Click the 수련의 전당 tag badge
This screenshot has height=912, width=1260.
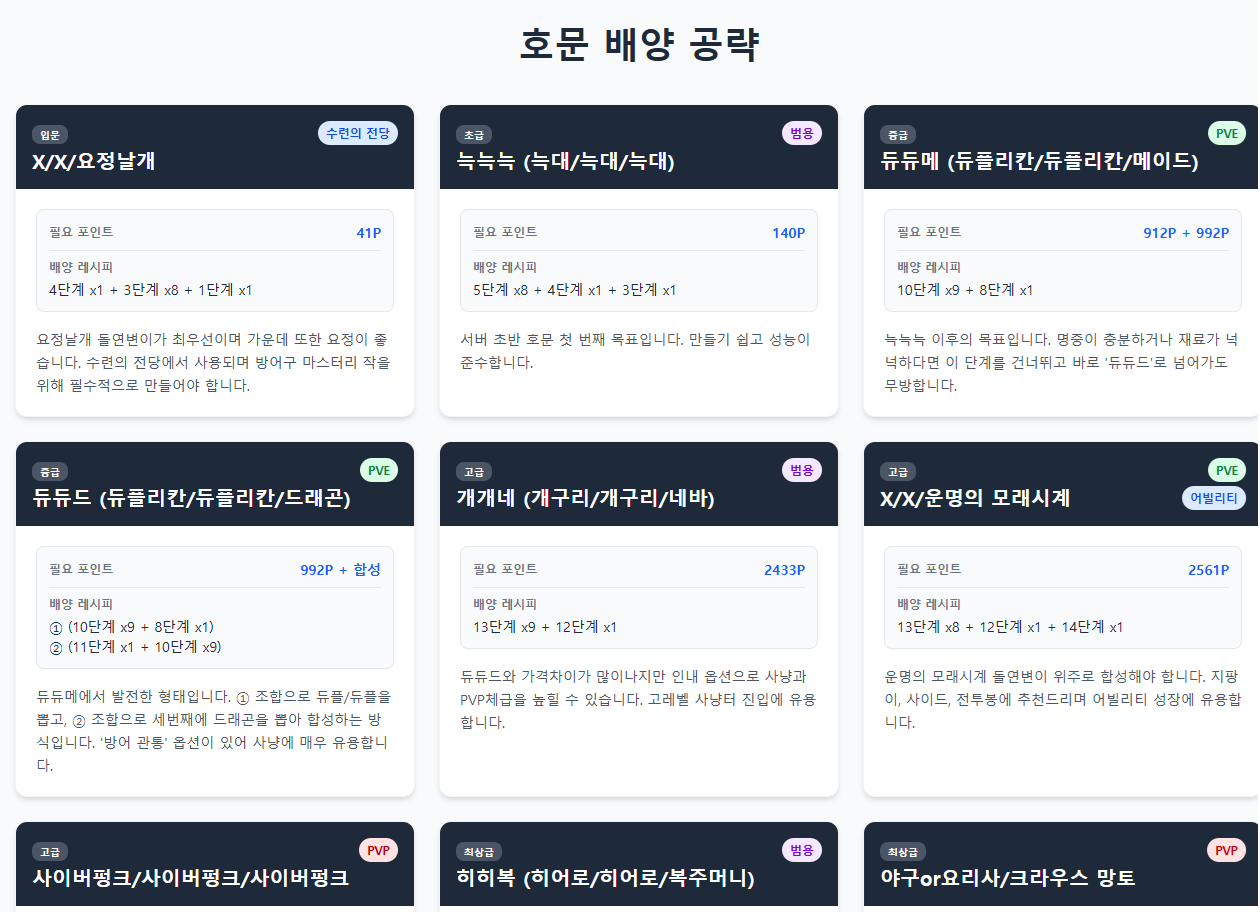coord(359,133)
